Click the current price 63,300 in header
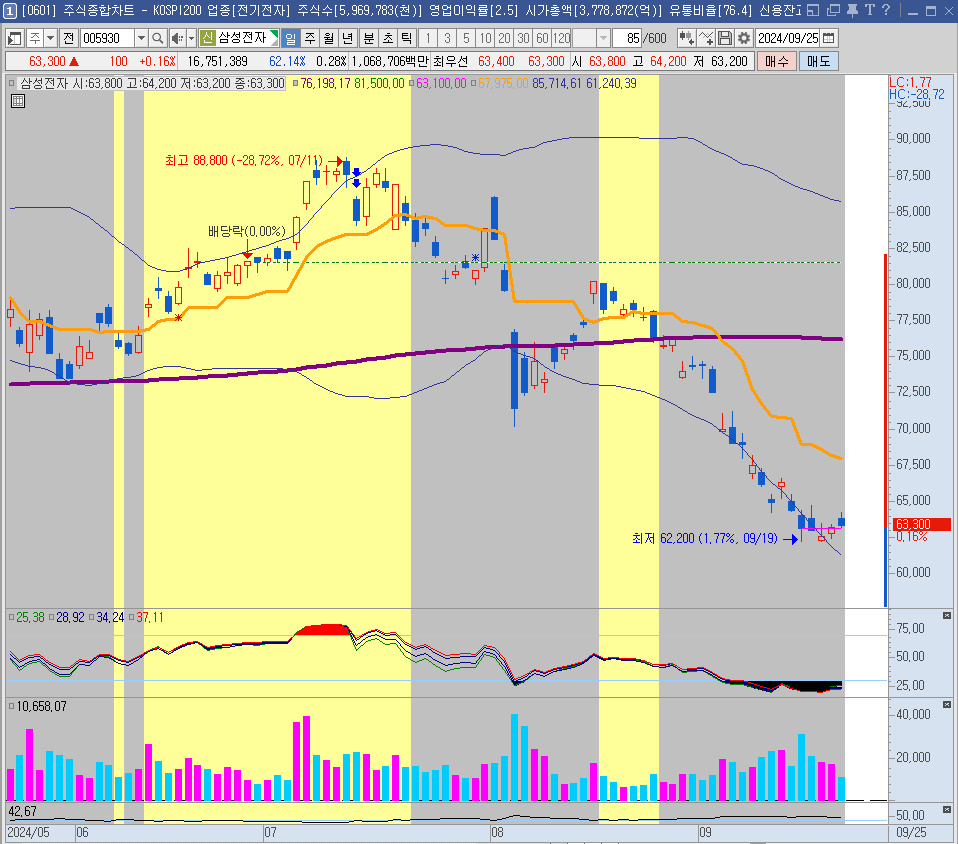 point(47,61)
